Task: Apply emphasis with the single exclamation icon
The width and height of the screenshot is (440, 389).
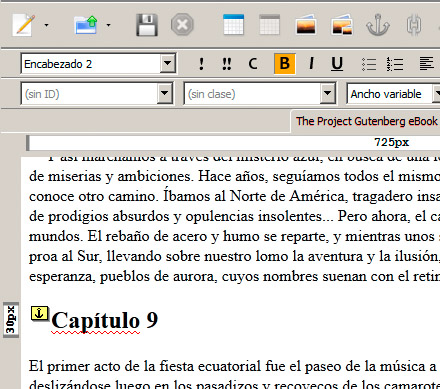Action: 201,63
